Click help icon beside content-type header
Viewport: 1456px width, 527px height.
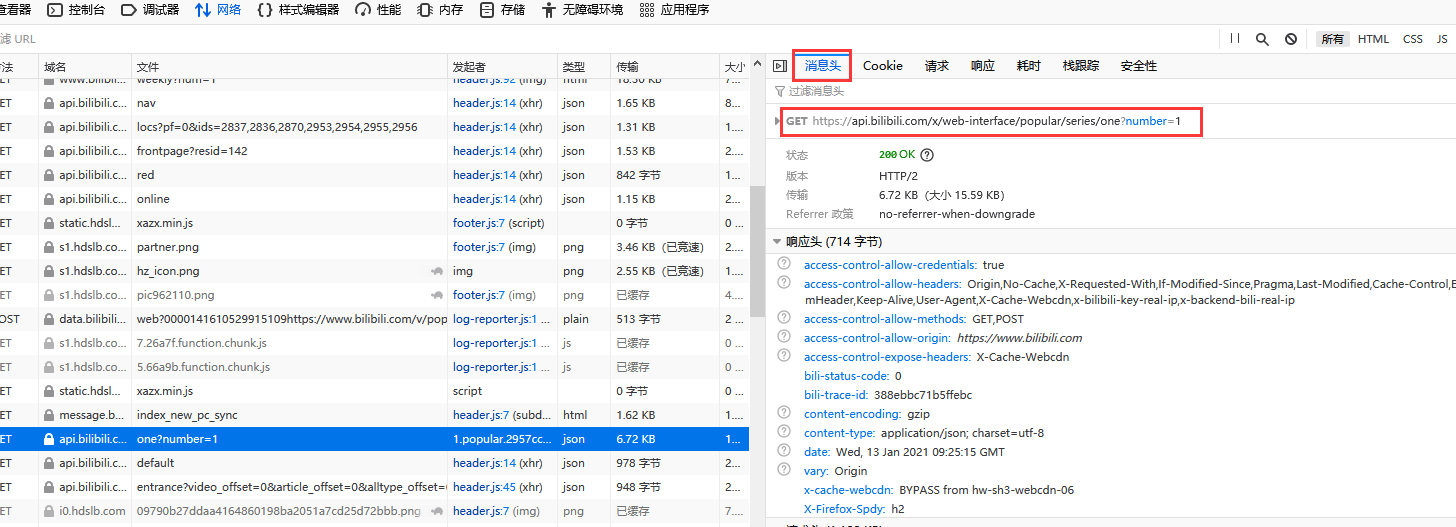coord(785,433)
